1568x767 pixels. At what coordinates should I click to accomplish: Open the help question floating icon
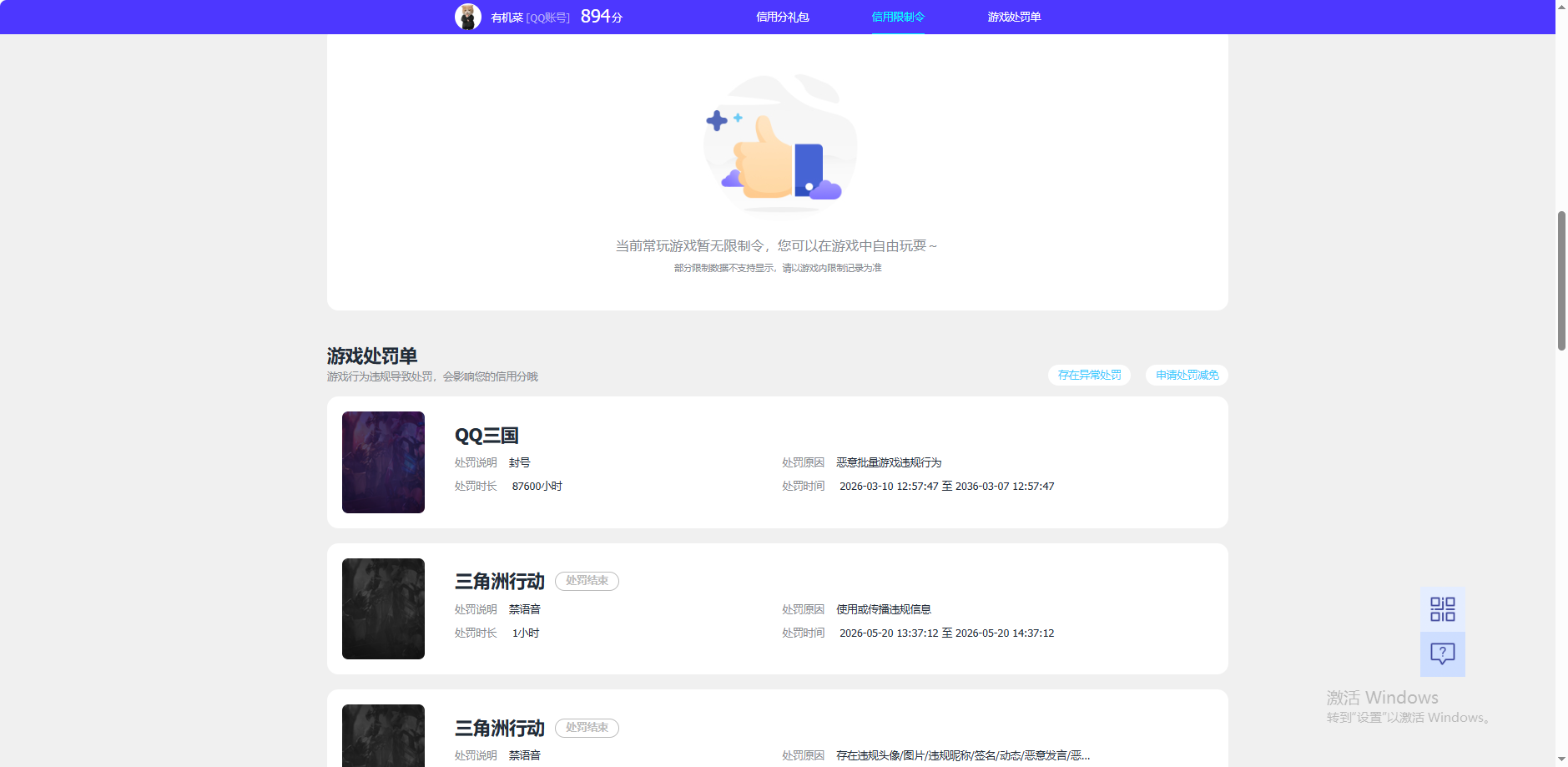pyautogui.click(x=1442, y=653)
